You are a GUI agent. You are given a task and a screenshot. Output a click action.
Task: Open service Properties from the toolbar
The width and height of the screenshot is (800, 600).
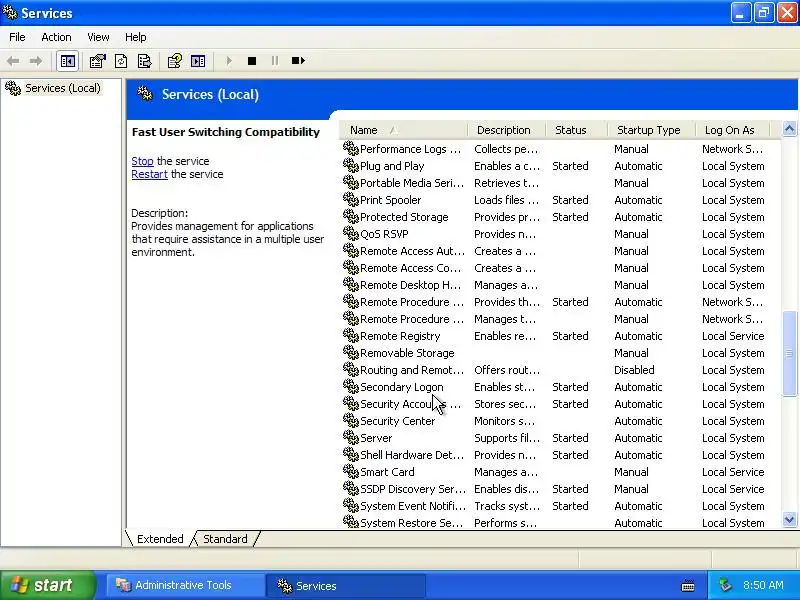tap(97, 61)
